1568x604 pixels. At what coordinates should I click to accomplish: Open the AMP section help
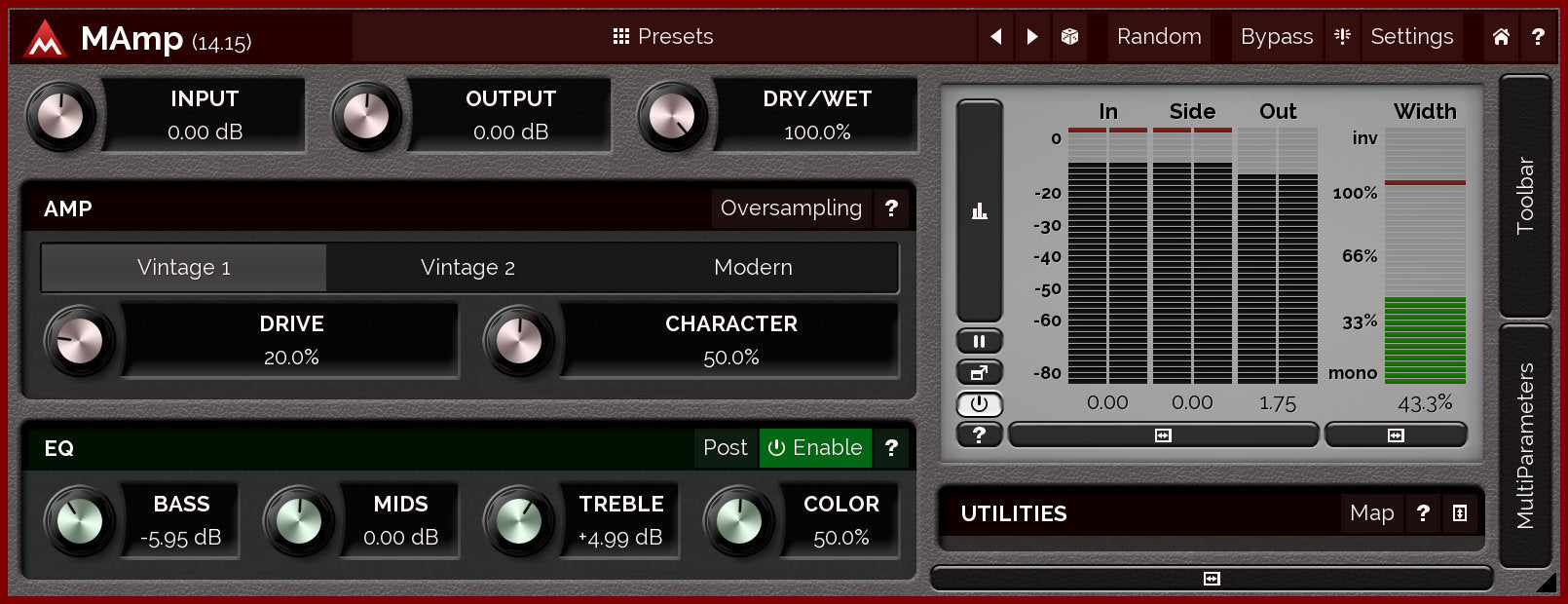(891, 208)
